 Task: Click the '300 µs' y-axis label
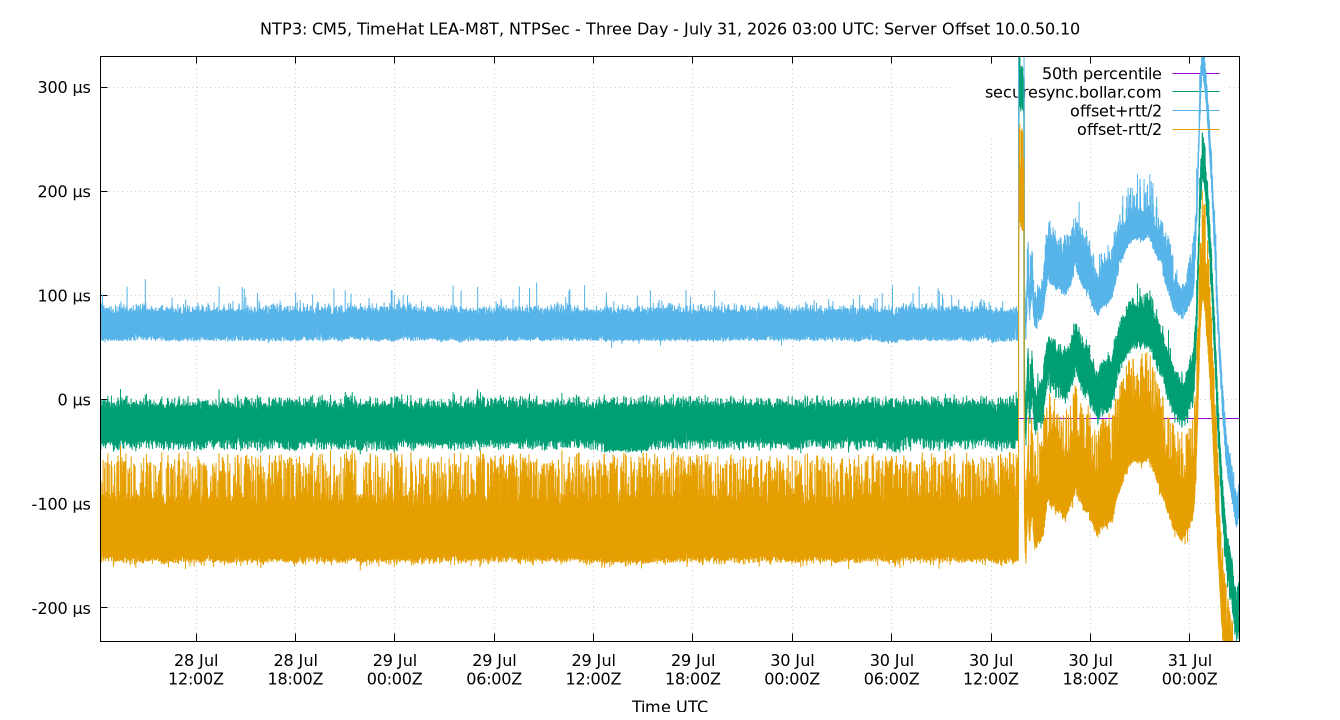point(66,87)
